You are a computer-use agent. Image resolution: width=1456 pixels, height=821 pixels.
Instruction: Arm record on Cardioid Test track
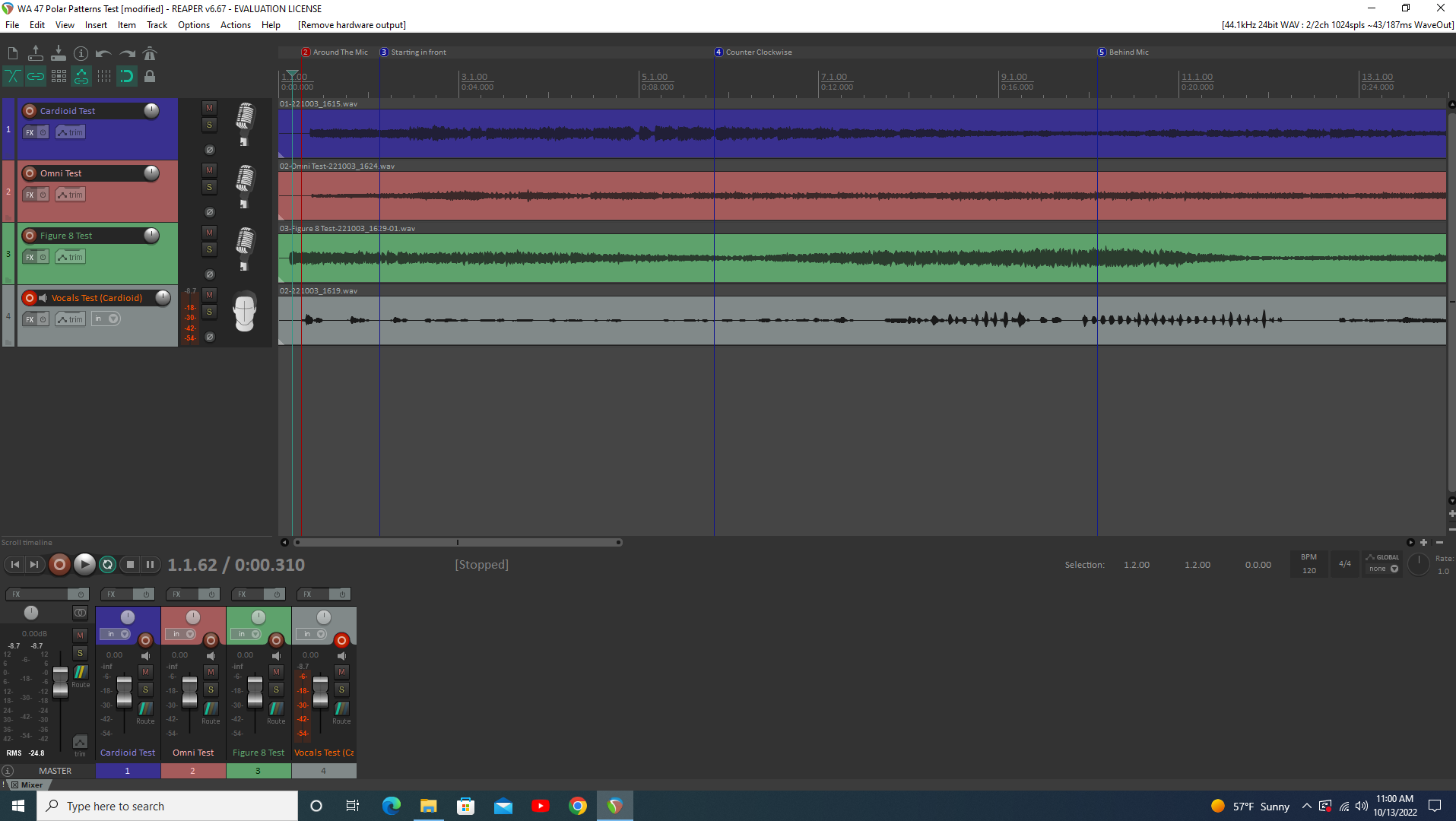click(x=30, y=111)
